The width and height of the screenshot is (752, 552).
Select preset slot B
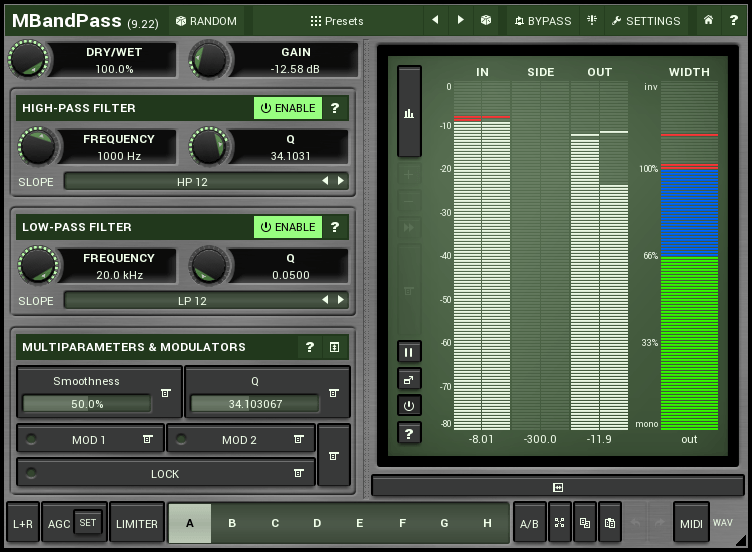(x=232, y=523)
